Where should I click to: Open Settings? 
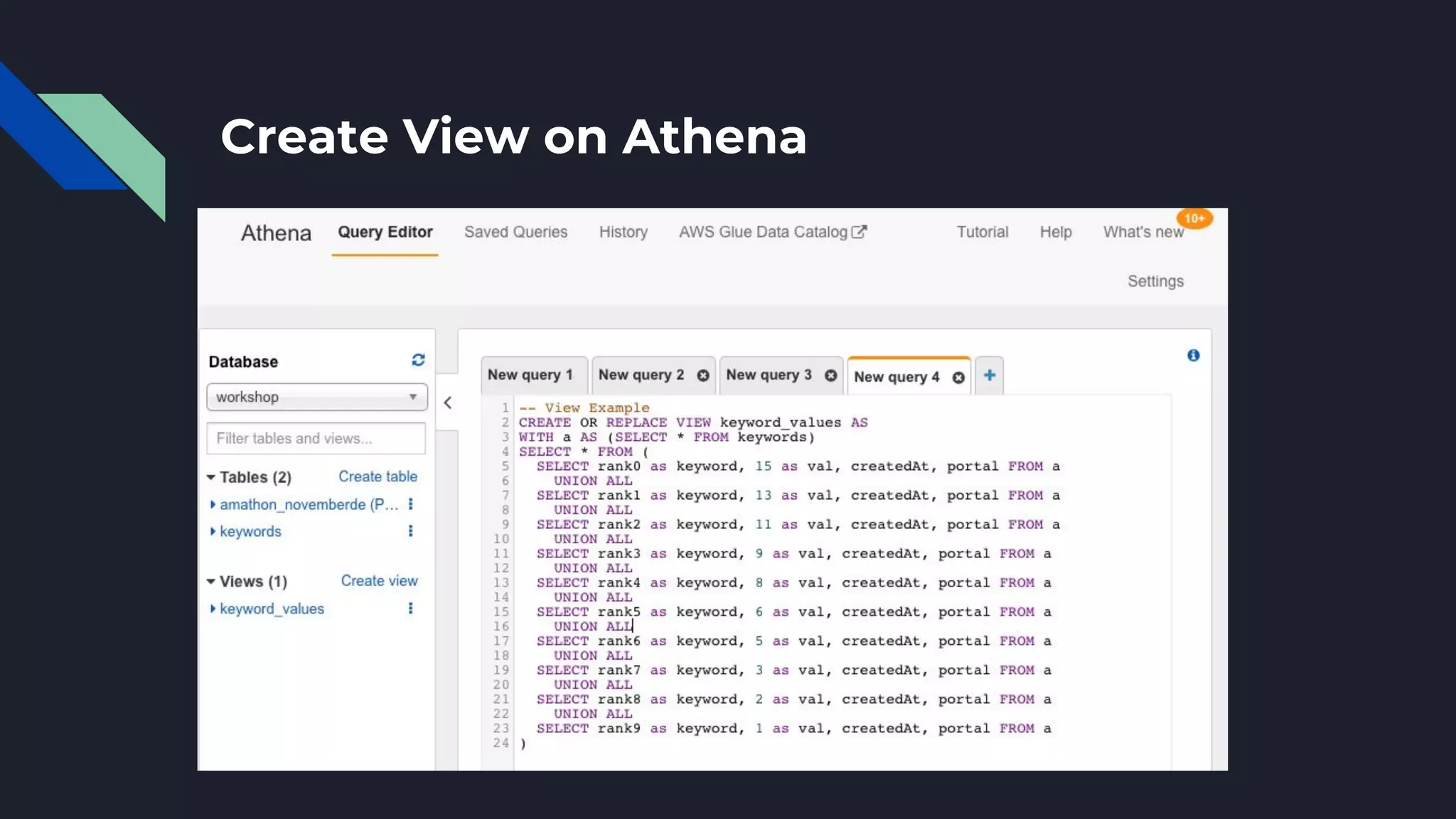click(1155, 282)
